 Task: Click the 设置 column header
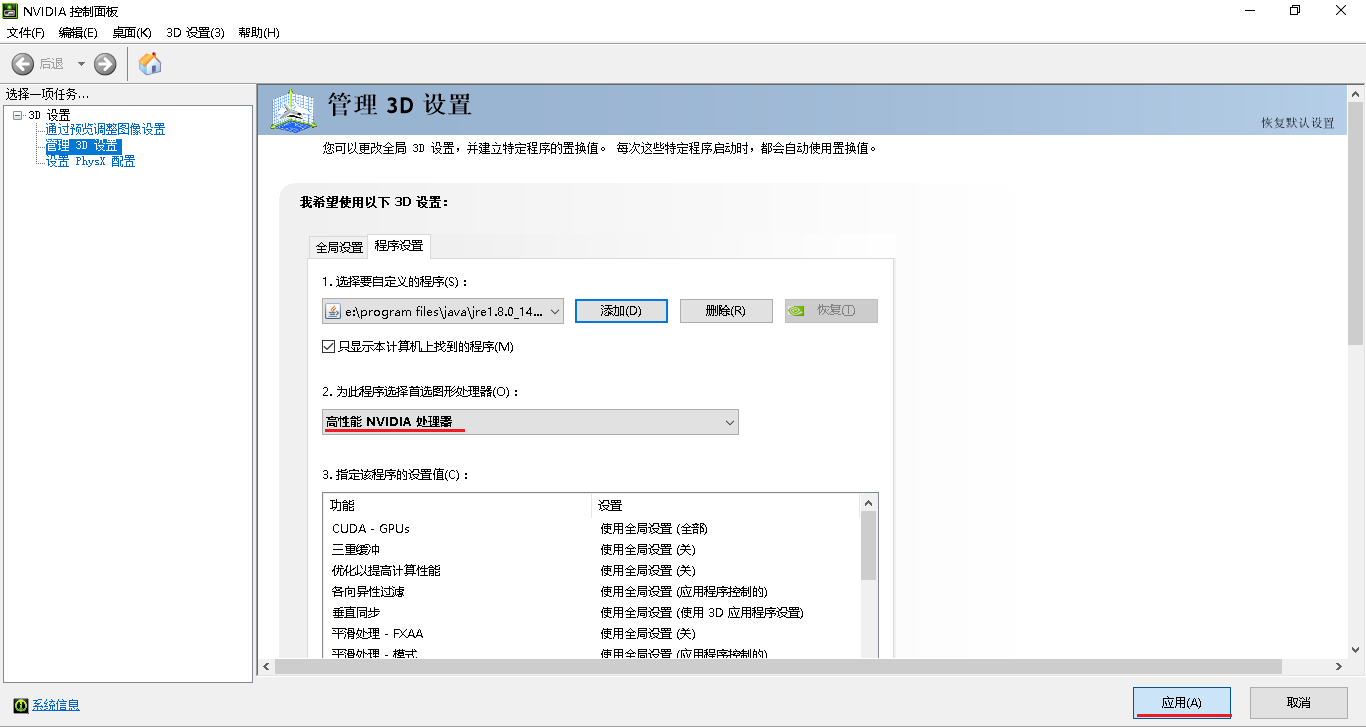726,505
